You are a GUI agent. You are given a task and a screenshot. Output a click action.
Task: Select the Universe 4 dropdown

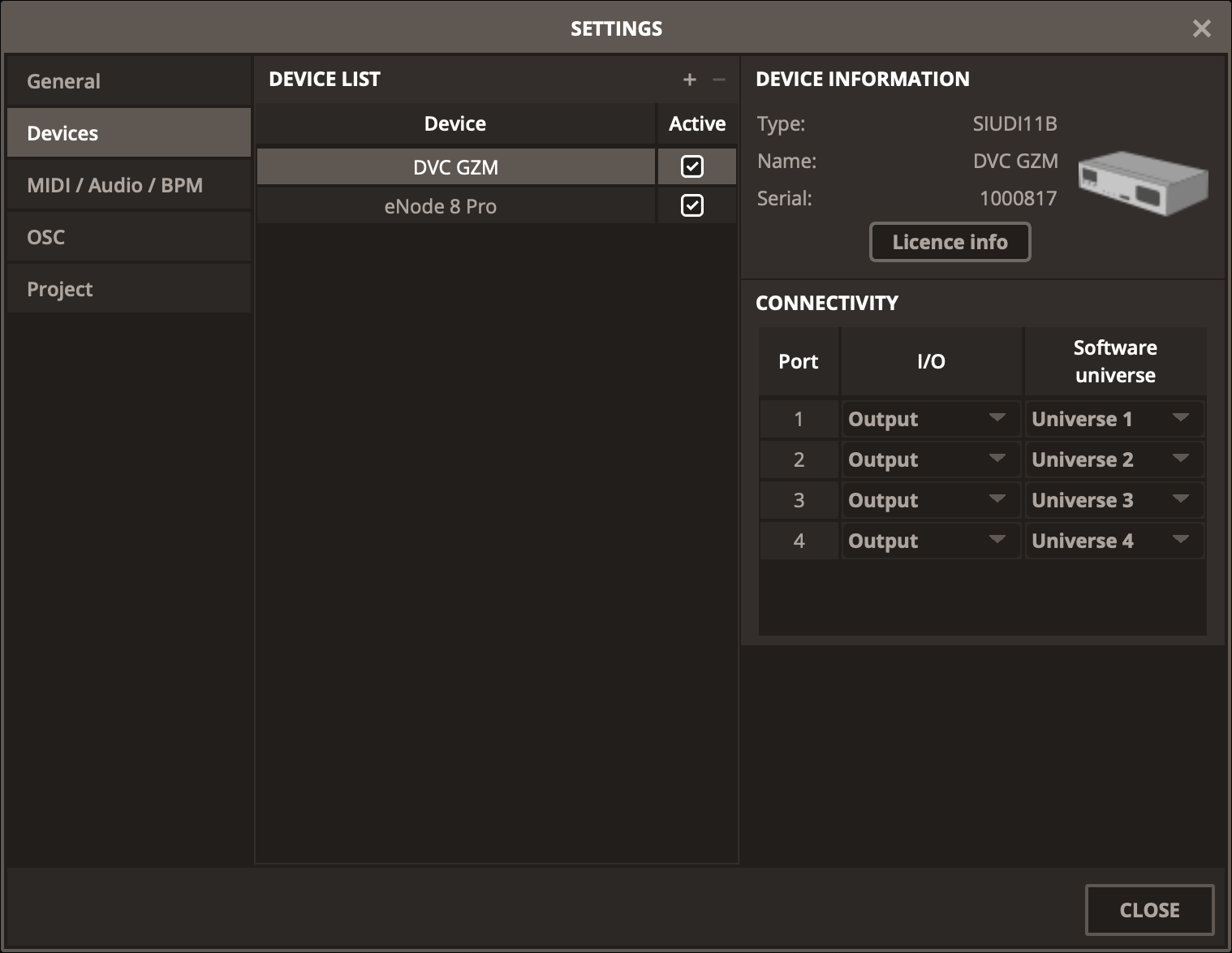[x=1114, y=541]
